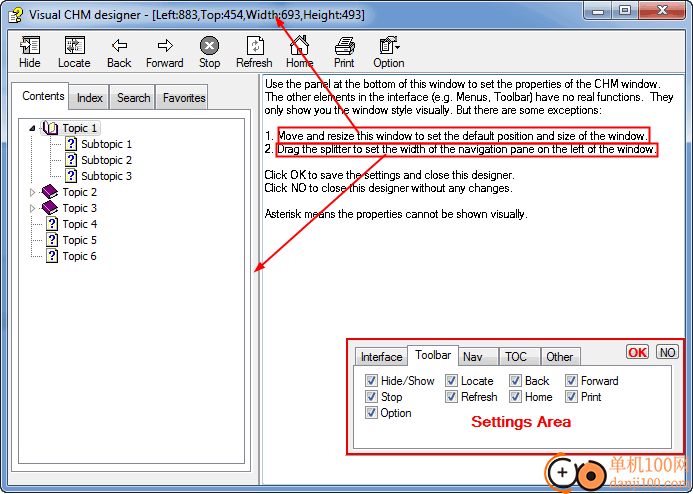Select Subtopic 3 in contents tree
This screenshot has width=693, height=494.
pyautogui.click(x=107, y=176)
